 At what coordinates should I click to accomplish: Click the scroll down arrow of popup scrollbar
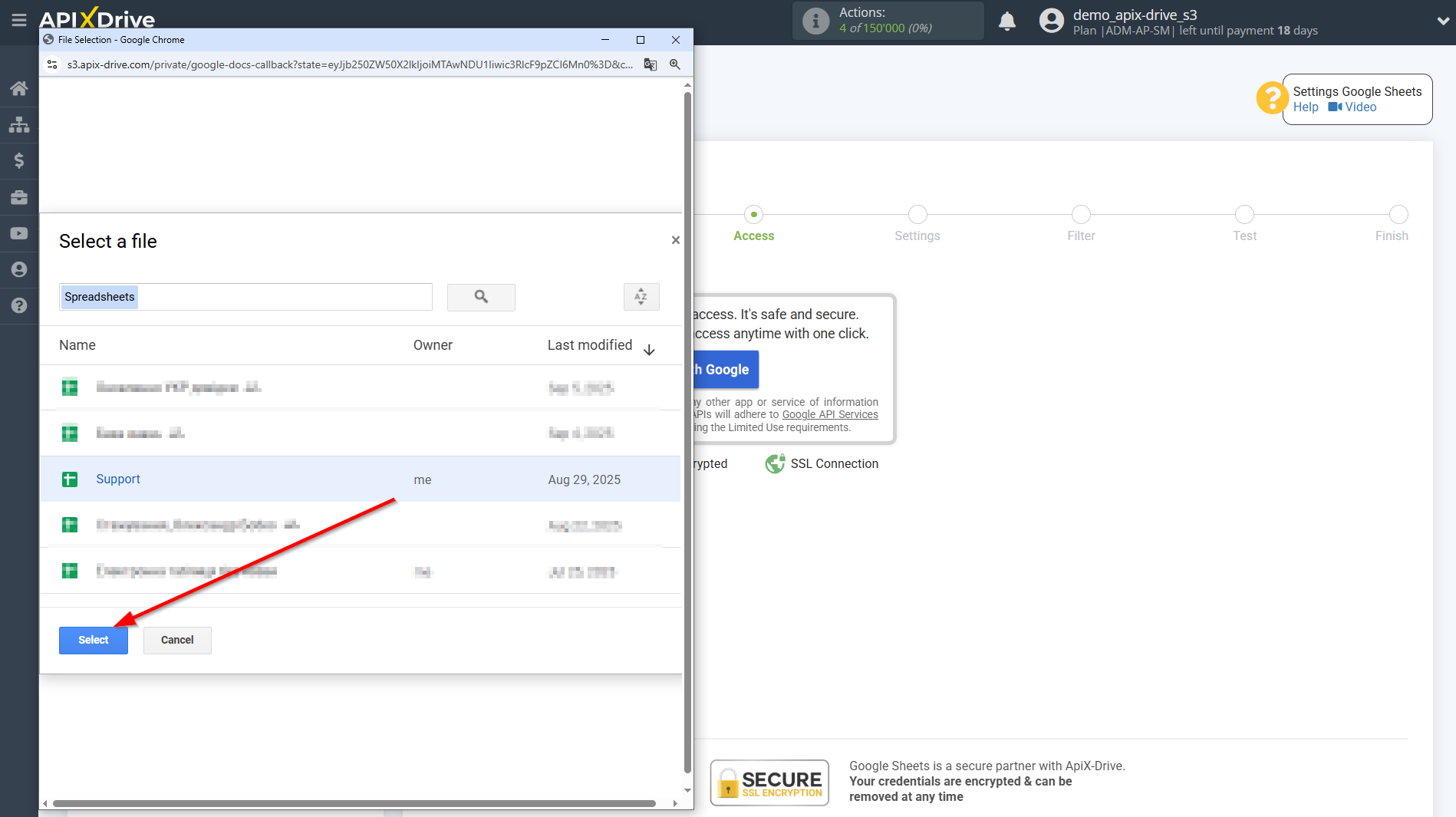coord(687,790)
